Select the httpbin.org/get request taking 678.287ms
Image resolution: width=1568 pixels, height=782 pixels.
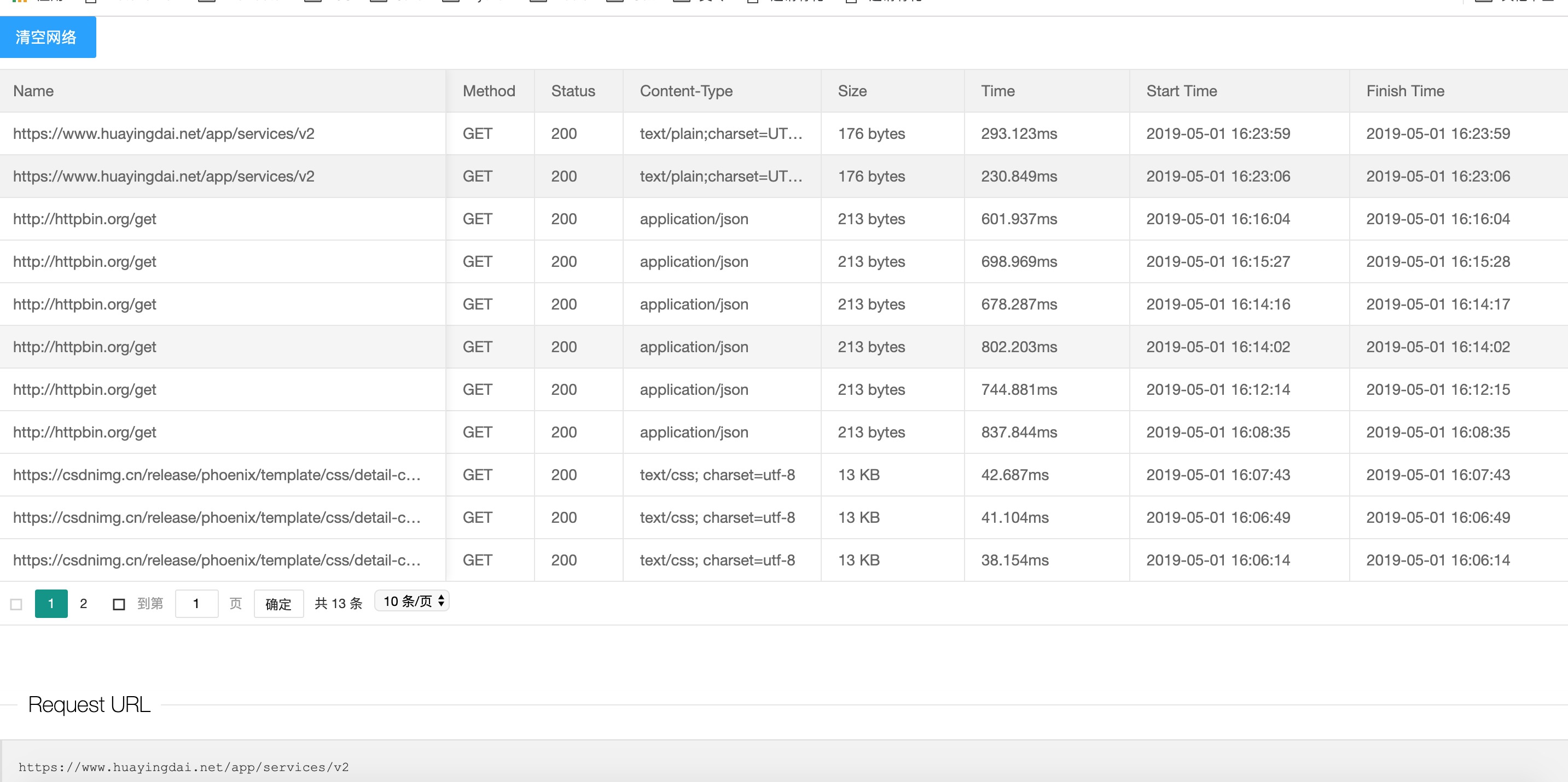tap(784, 304)
